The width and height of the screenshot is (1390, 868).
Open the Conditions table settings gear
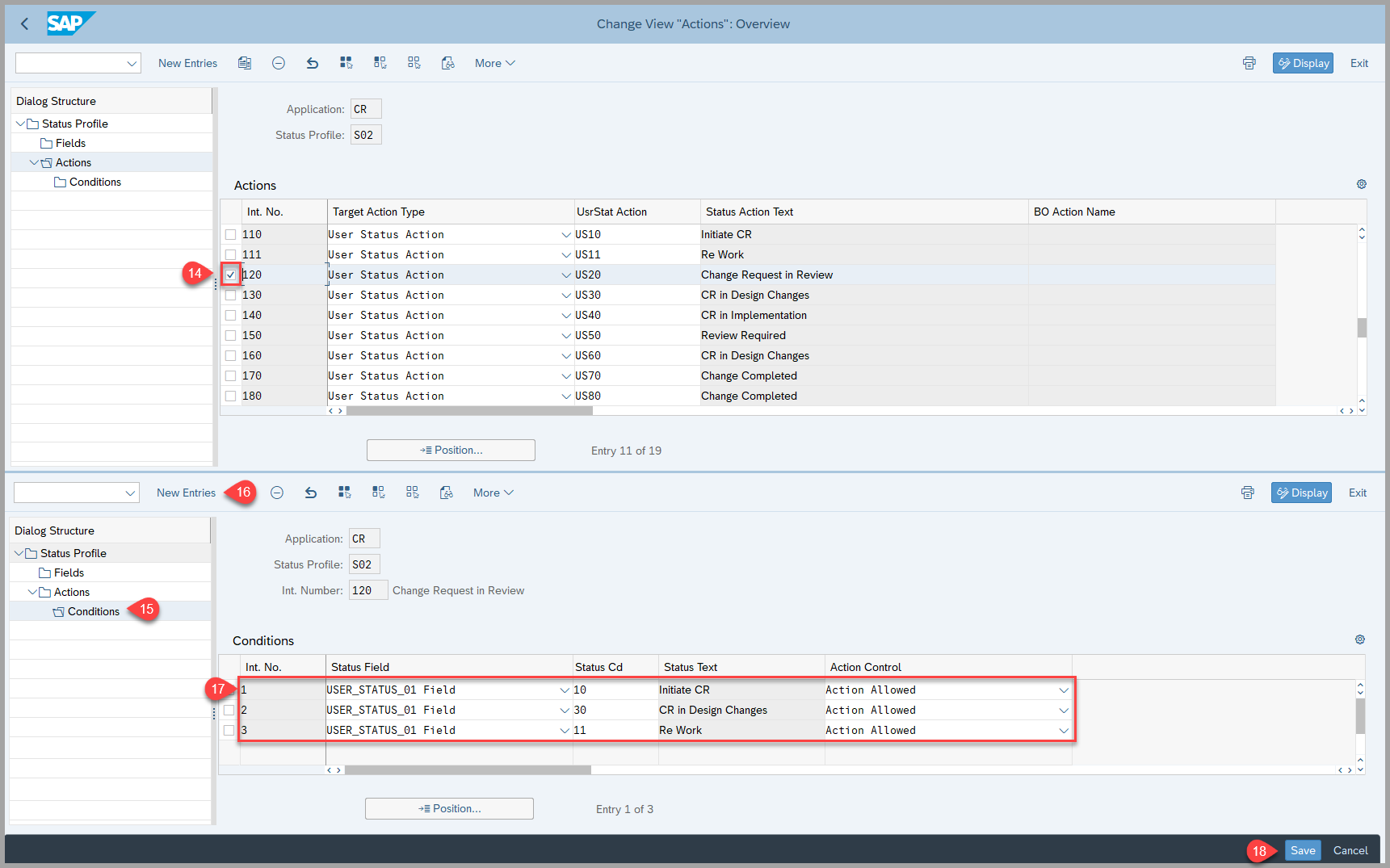point(1359,639)
